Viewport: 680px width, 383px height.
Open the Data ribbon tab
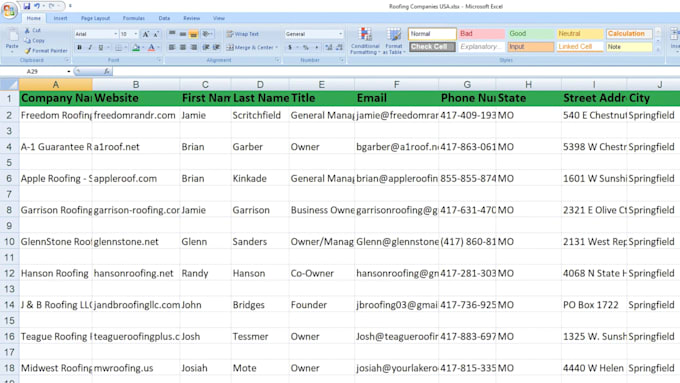coord(164,18)
